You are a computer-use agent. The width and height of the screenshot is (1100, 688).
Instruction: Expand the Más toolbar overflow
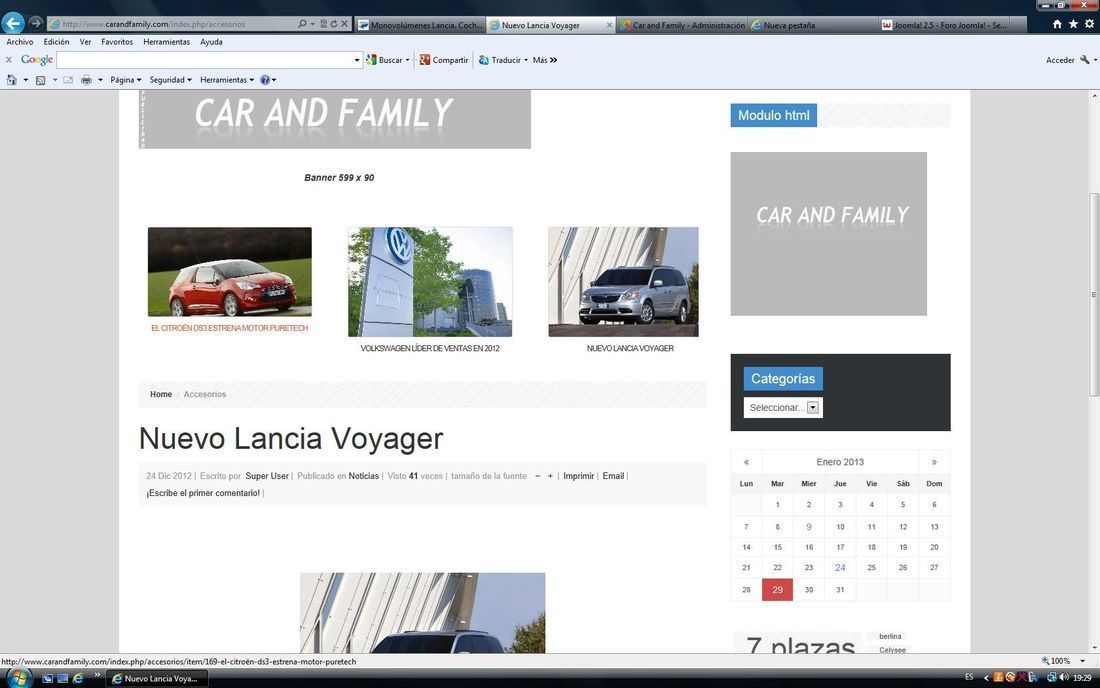click(x=544, y=60)
